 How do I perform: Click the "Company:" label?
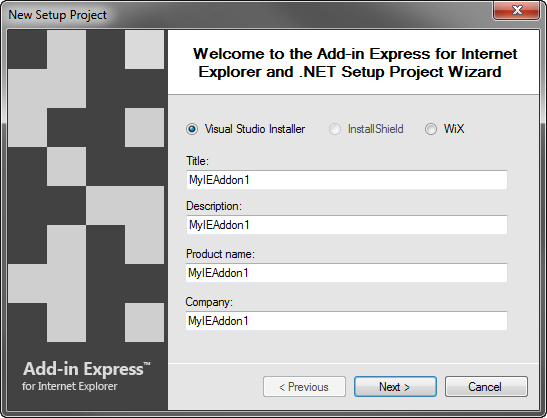click(209, 302)
